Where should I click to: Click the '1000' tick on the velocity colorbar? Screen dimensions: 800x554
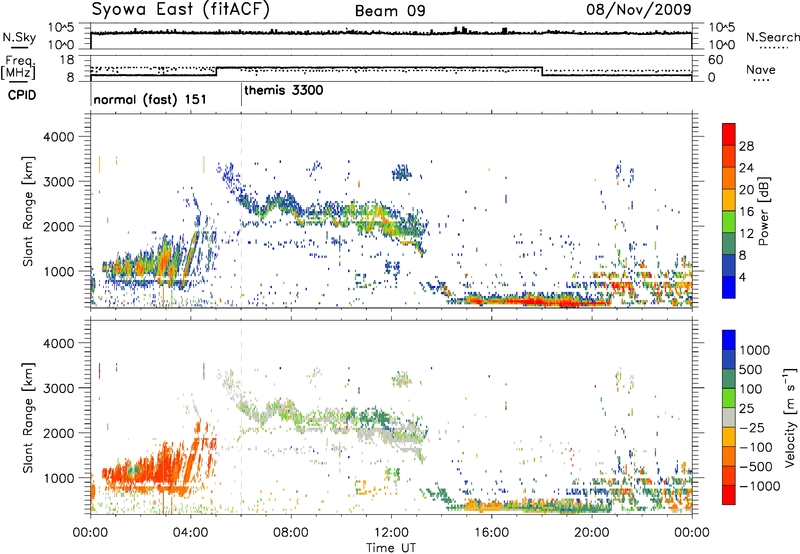coord(754,350)
